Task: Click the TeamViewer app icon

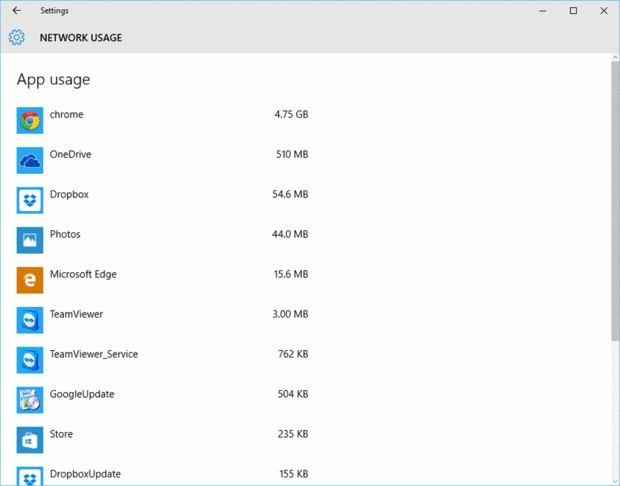Action: coord(30,320)
